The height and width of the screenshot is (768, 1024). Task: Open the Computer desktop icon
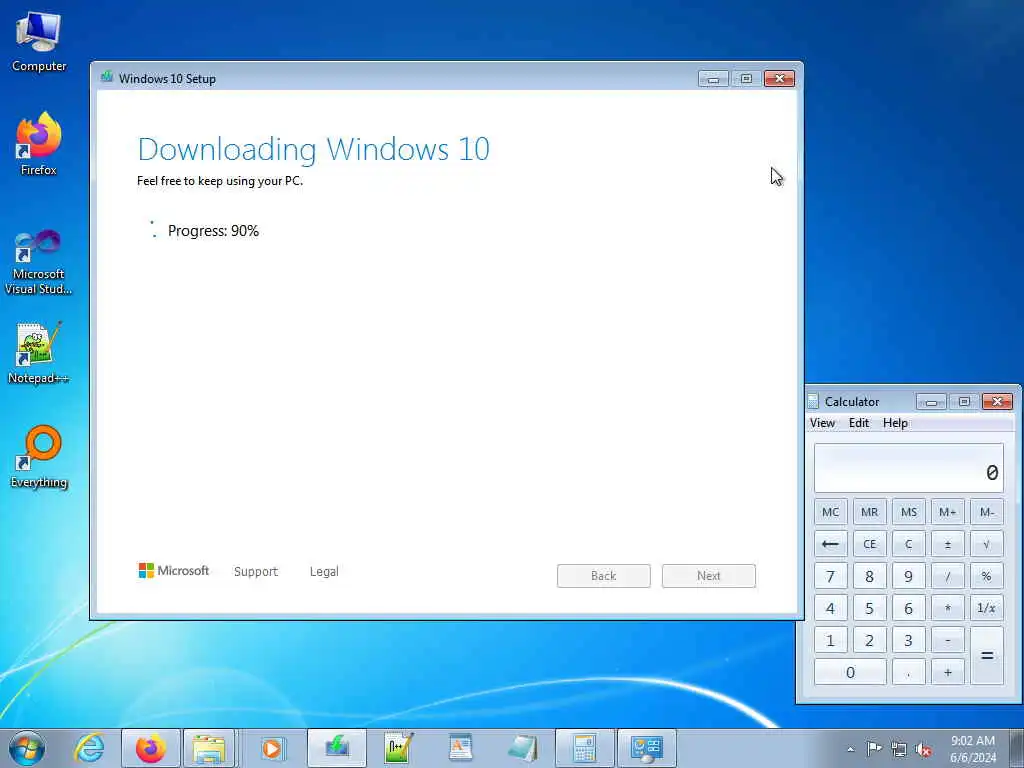pyautogui.click(x=39, y=42)
